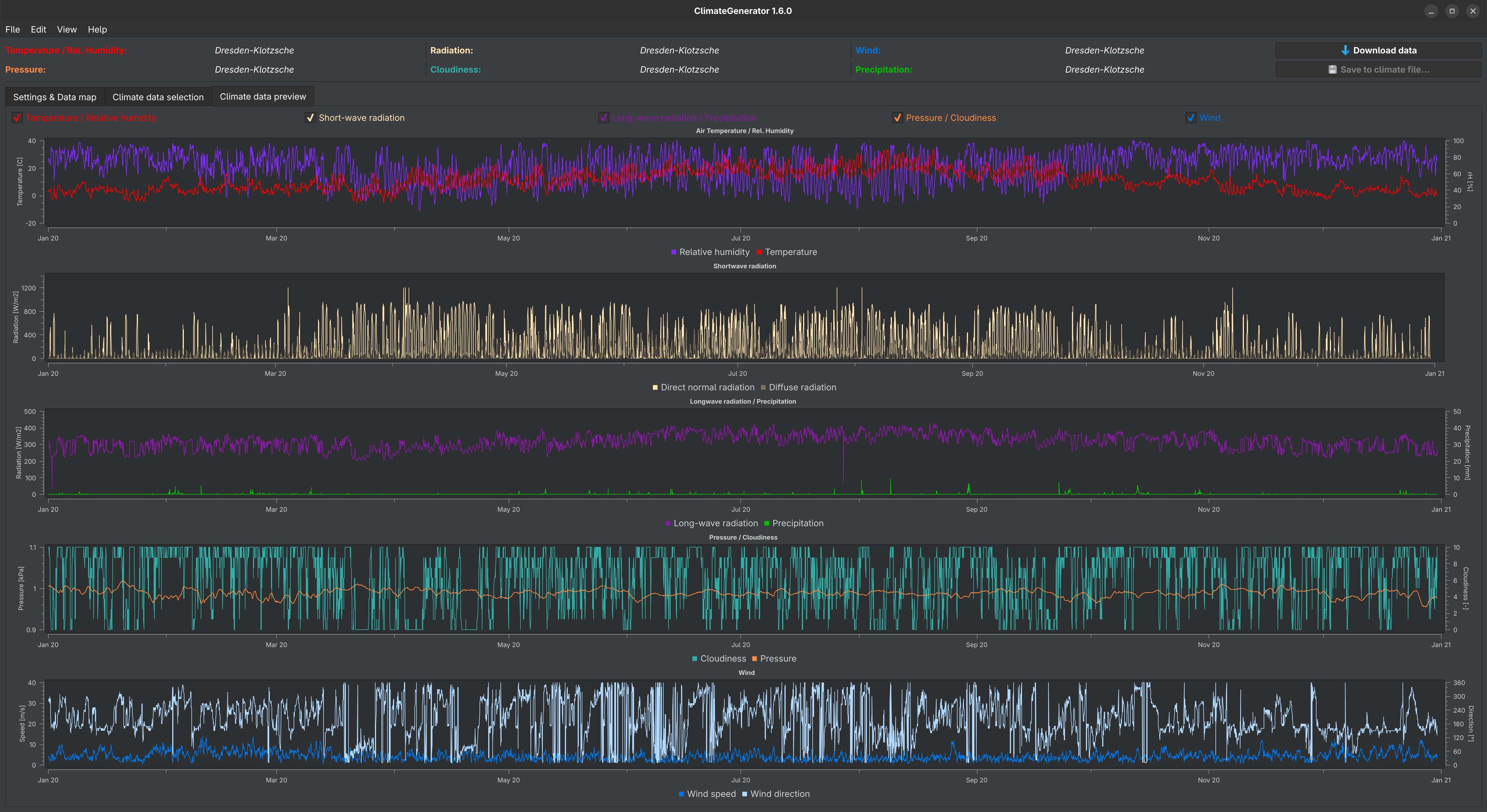Disable Pressure / Cloudiness chart checkbox
This screenshot has height=812, width=1487.
pyautogui.click(x=897, y=118)
